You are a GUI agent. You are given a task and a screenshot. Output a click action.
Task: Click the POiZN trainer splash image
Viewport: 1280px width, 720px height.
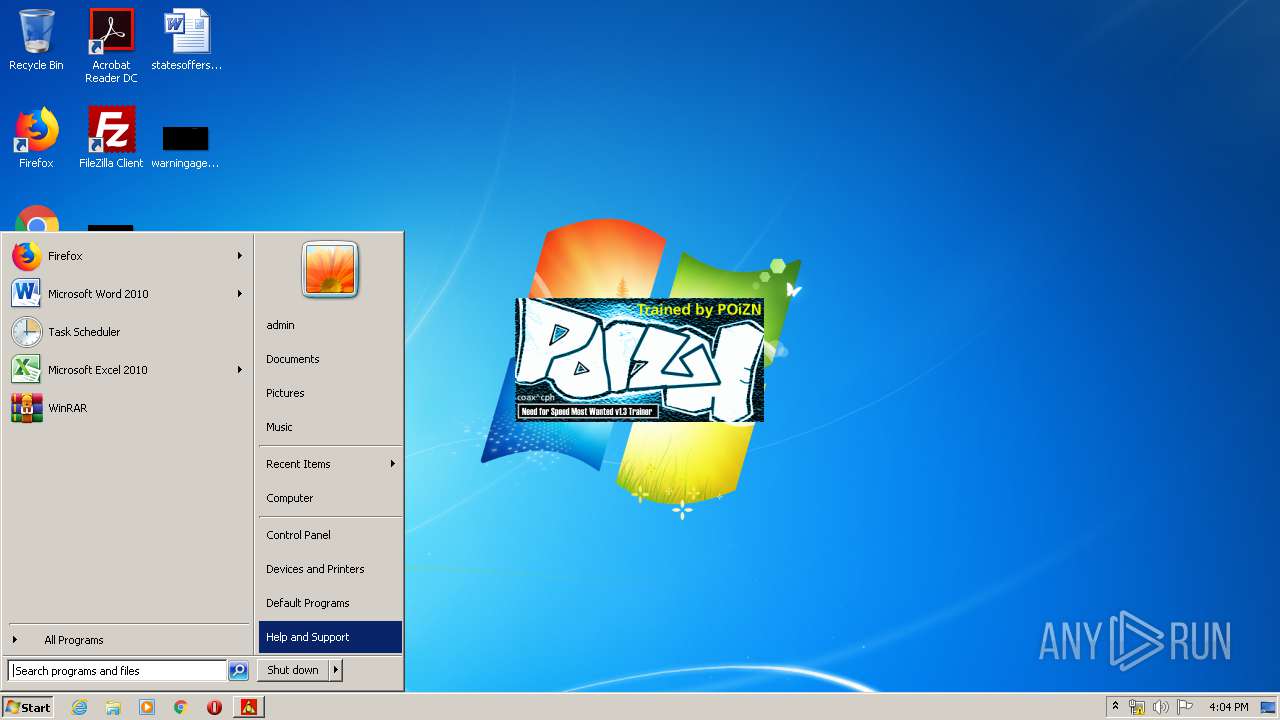pyautogui.click(x=639, y=360)
